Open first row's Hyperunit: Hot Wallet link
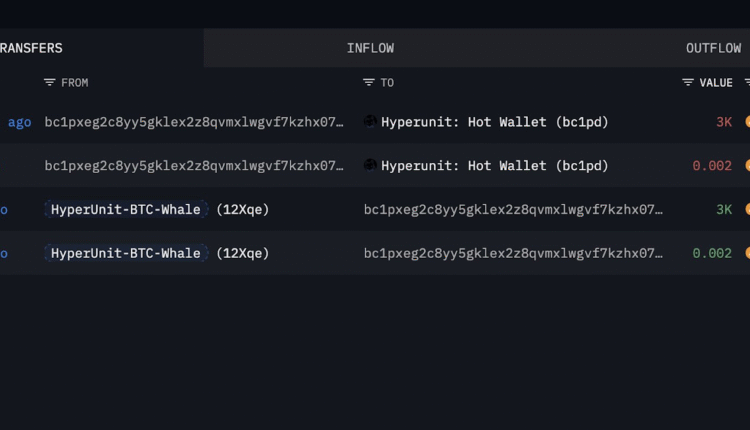The image size is (750, 430). [x=495, y=122]
